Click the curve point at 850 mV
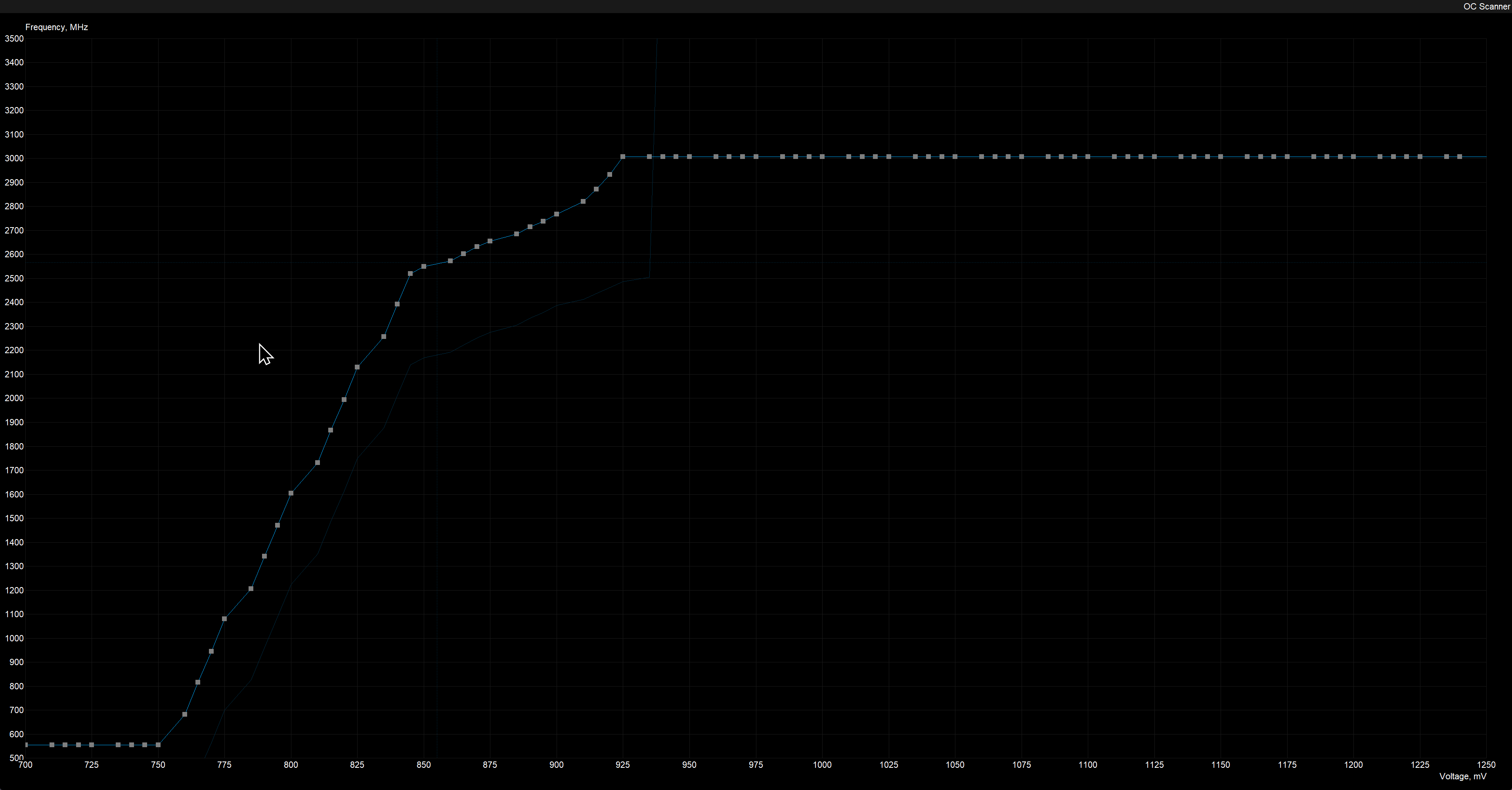The image size is (1512, 790). (x=424, y=266)
